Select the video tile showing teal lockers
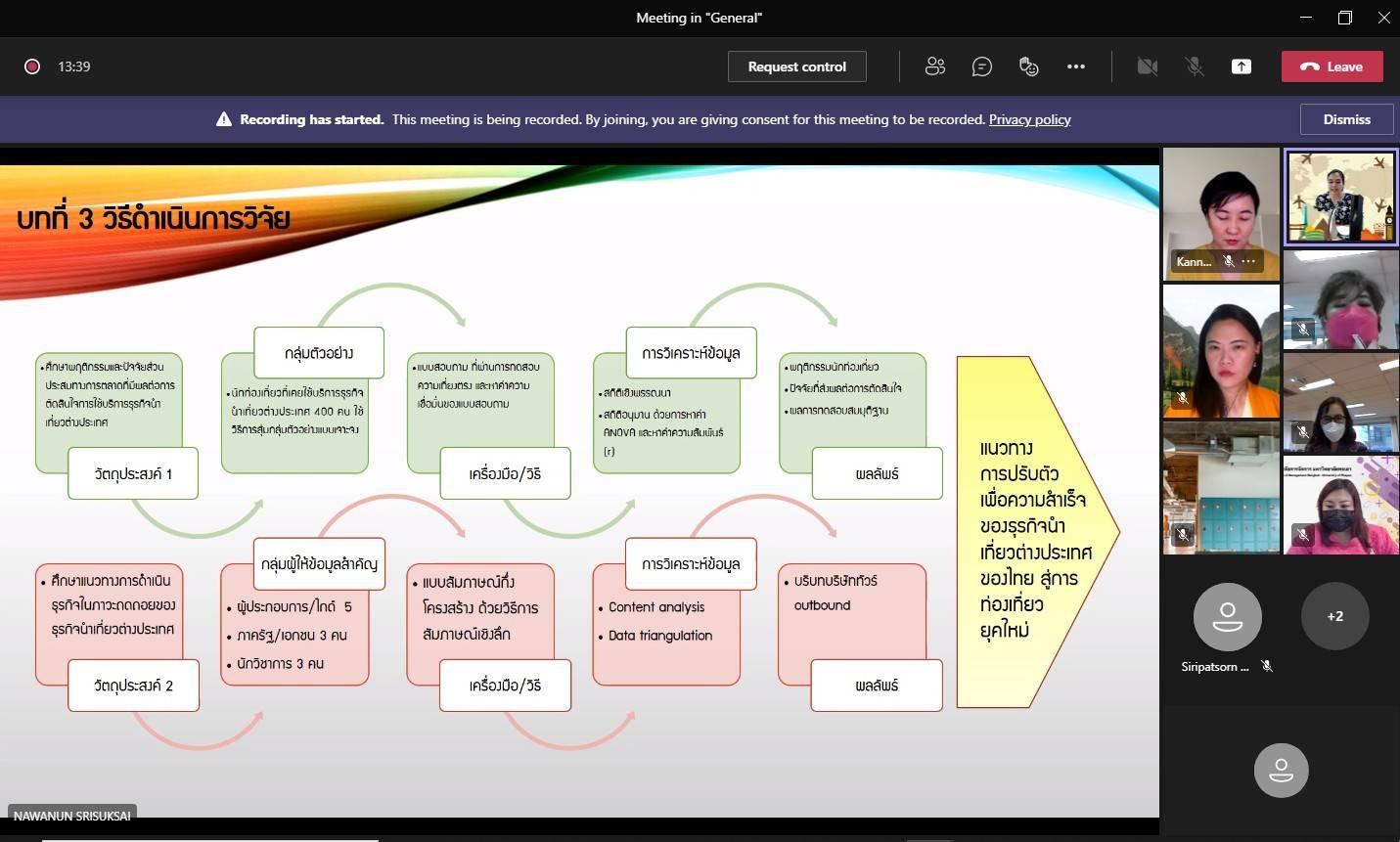The height and width of the screenshot is (842, 1400). pos(1221,488)
